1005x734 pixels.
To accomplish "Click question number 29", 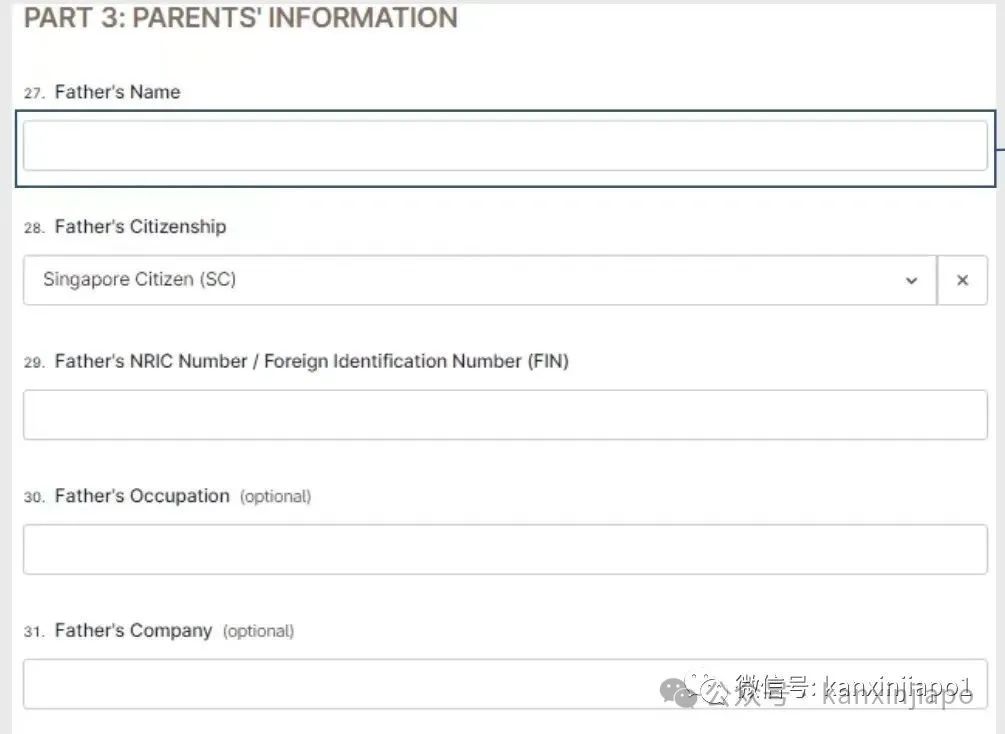I will [34, 363].
